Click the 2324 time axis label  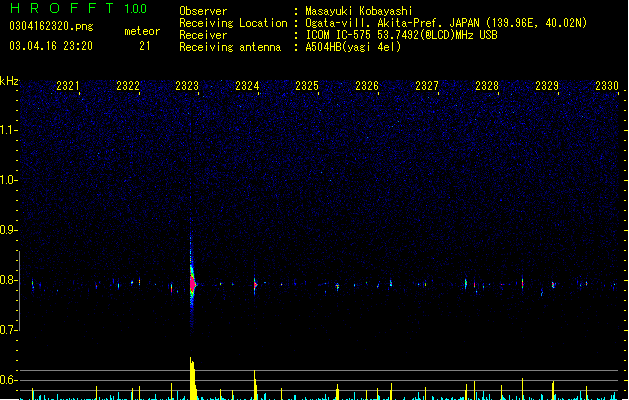(x=247, y=85)
